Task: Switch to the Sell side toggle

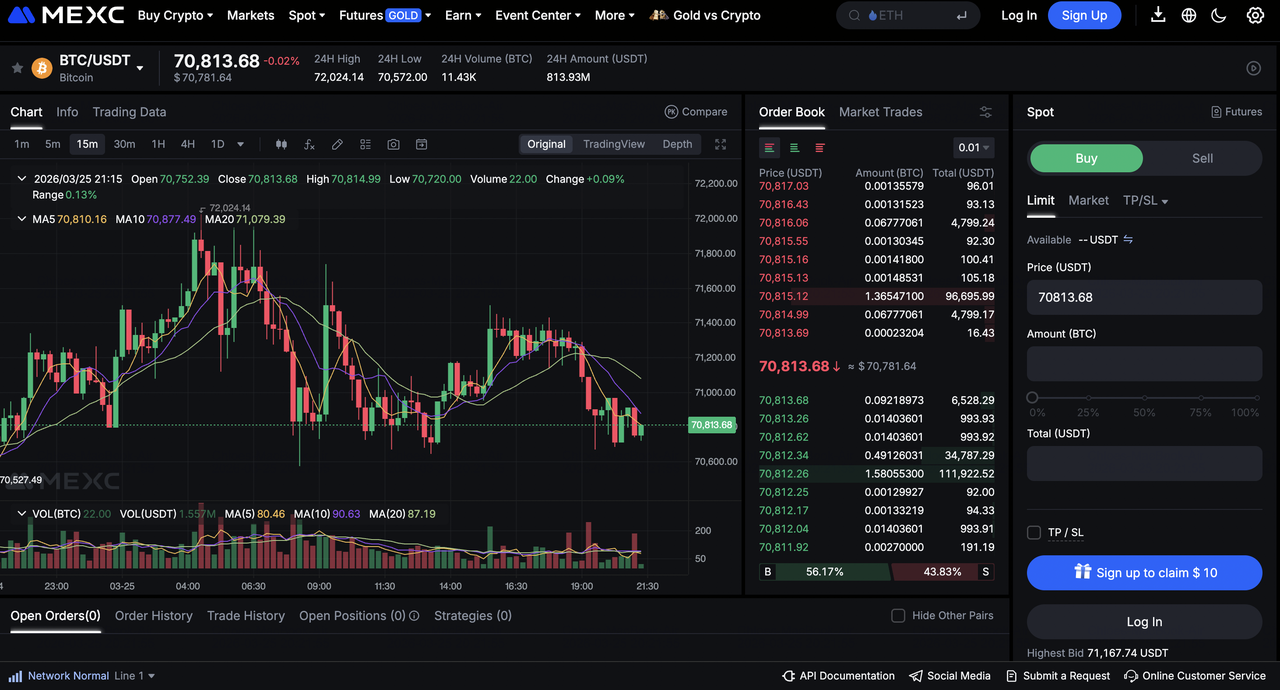Action: pyautogui.click(x=1202, y=158)
